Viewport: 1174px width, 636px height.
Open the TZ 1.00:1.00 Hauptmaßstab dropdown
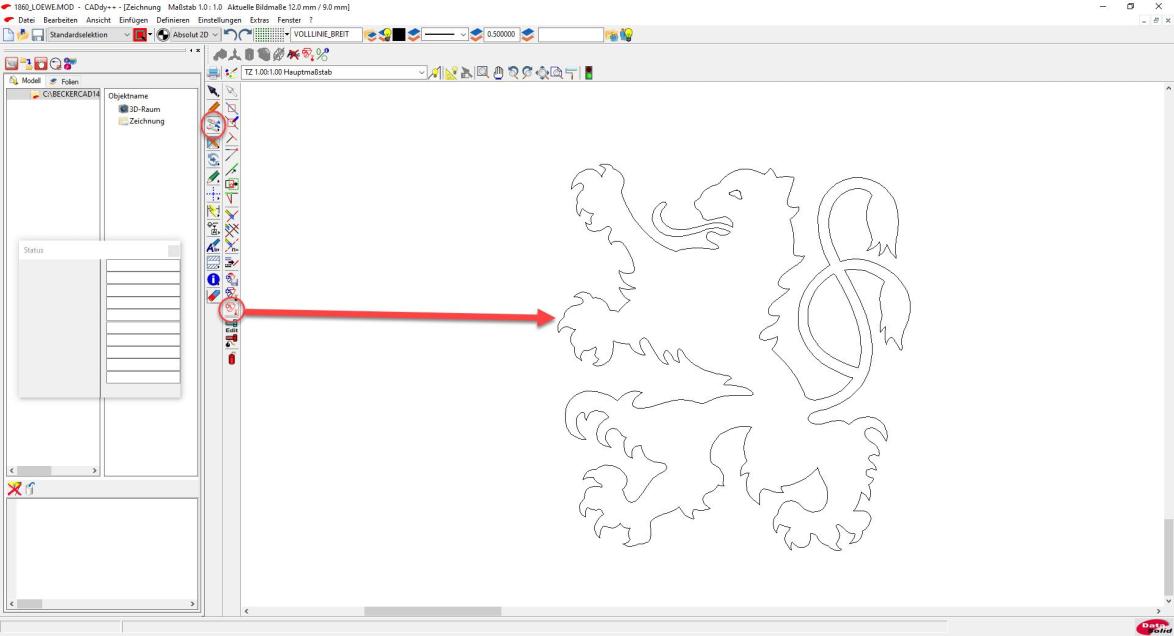pyautogui.click(x=334, y=73)
